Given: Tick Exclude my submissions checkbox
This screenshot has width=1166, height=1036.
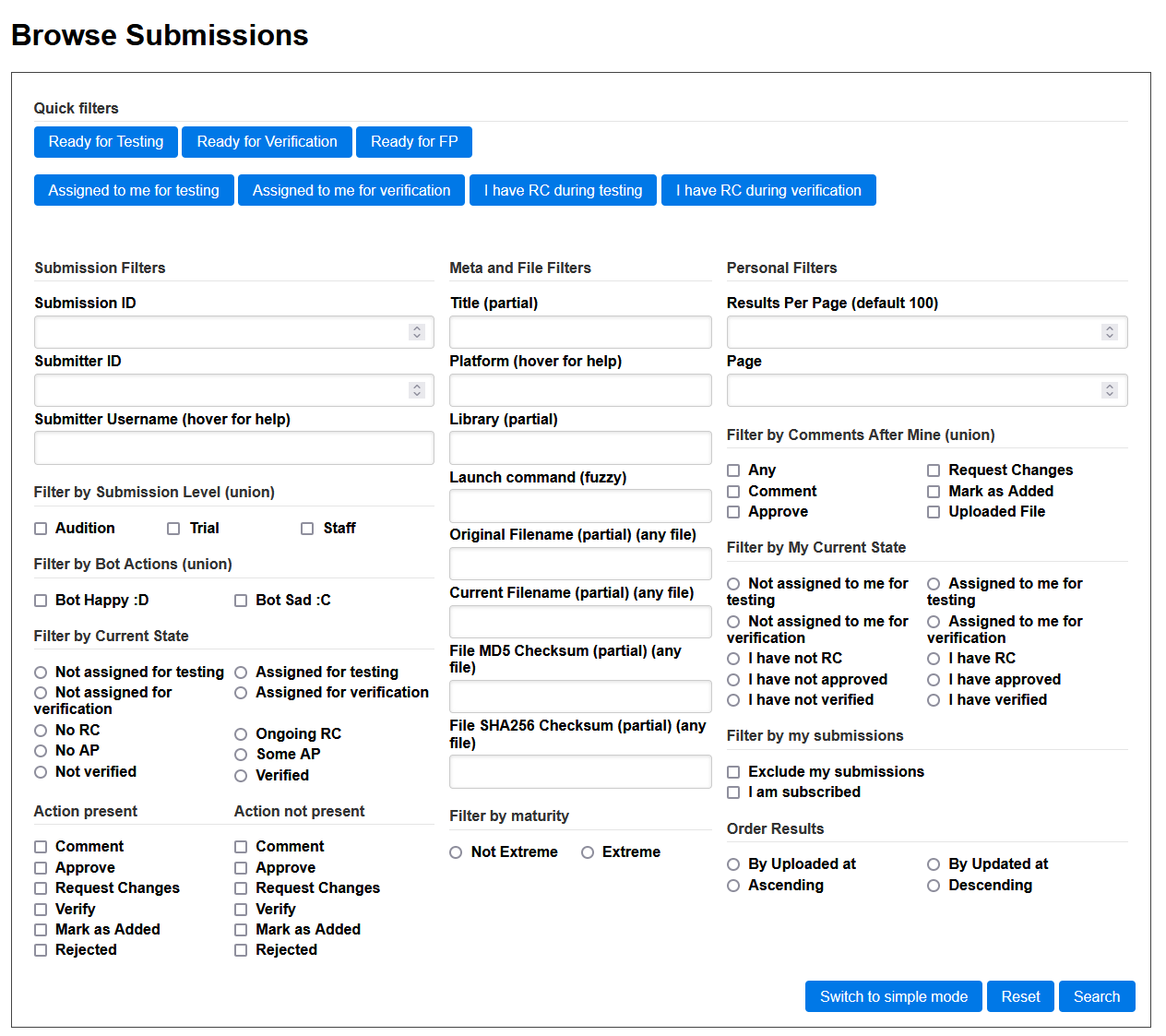Looking at the screenshot, I should pos(733,772).
